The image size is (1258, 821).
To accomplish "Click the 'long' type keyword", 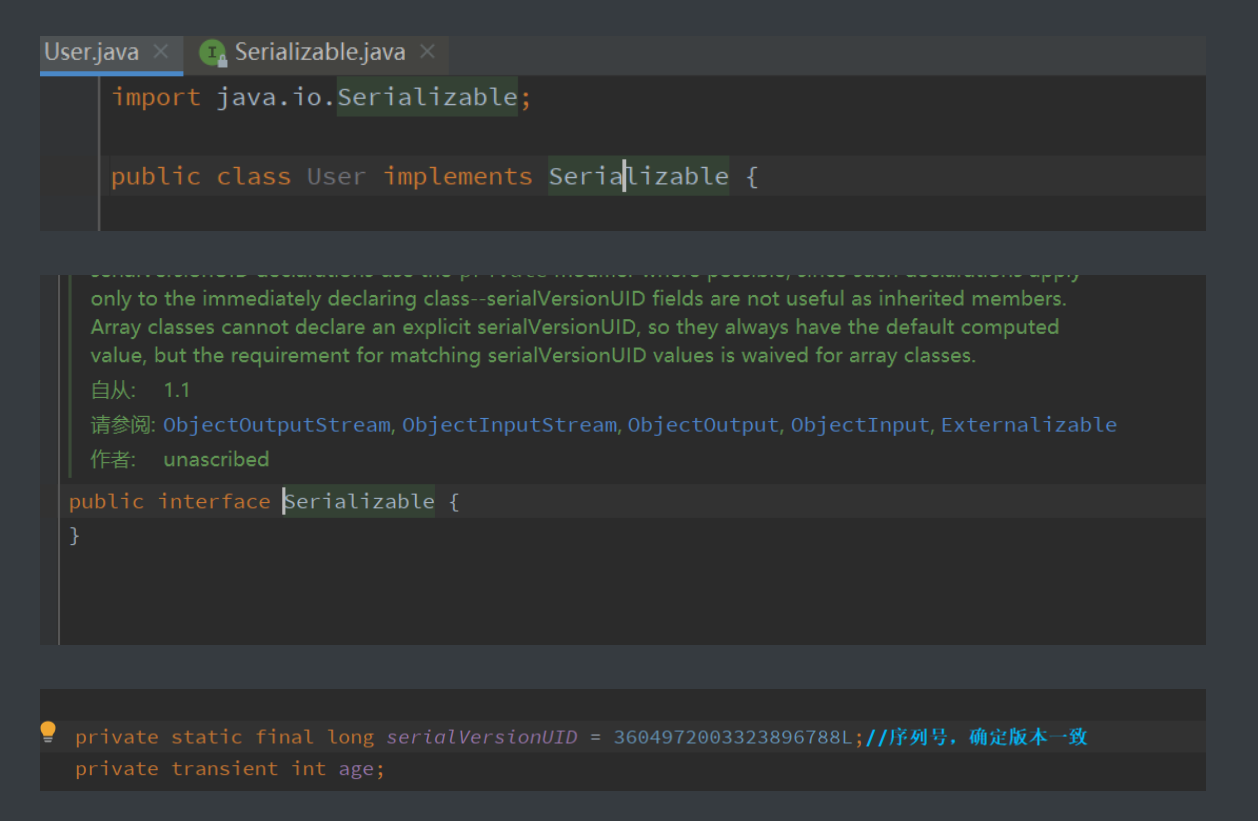I will coord(351,737).
